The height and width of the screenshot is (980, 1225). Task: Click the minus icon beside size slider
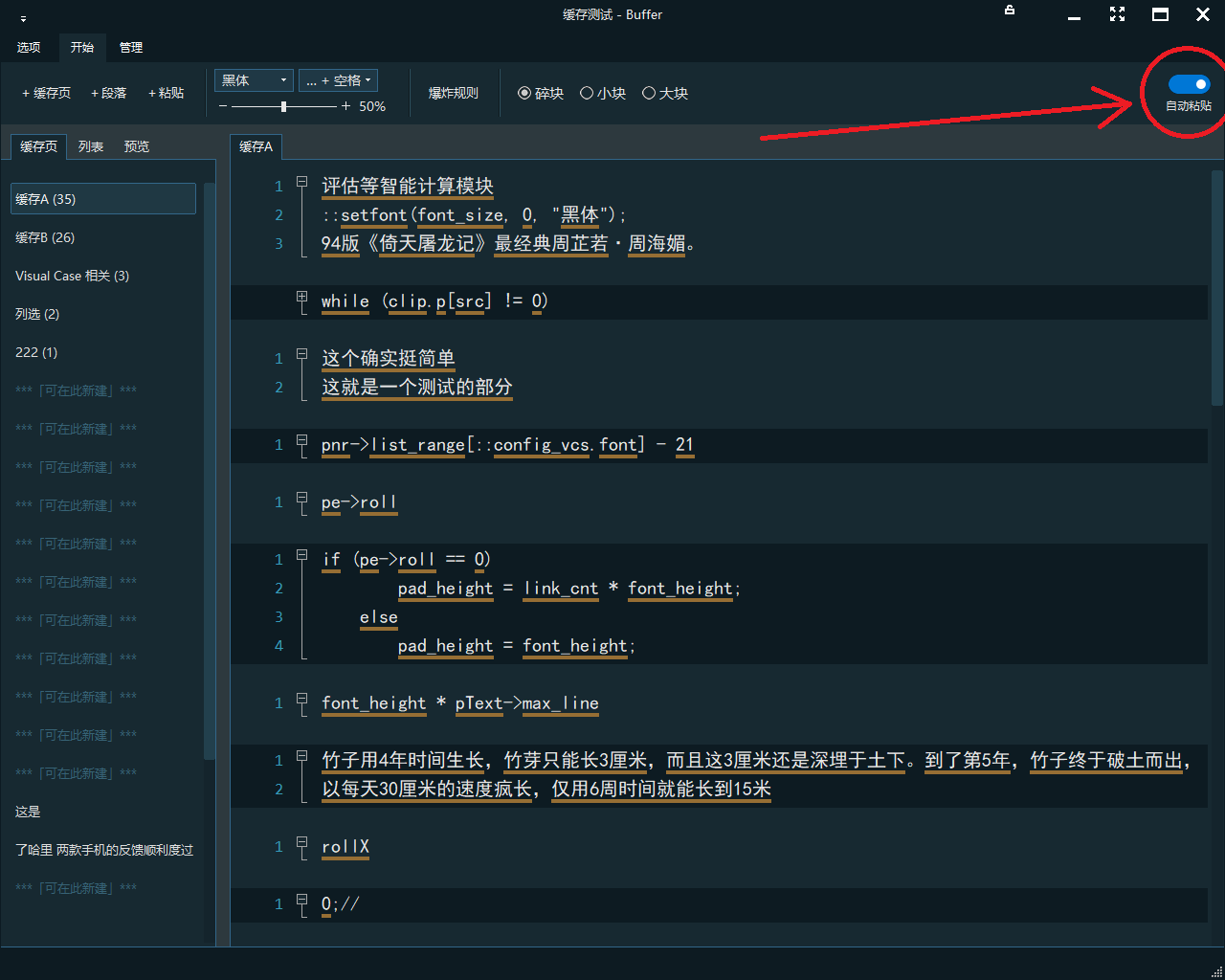tap(223, 106)
